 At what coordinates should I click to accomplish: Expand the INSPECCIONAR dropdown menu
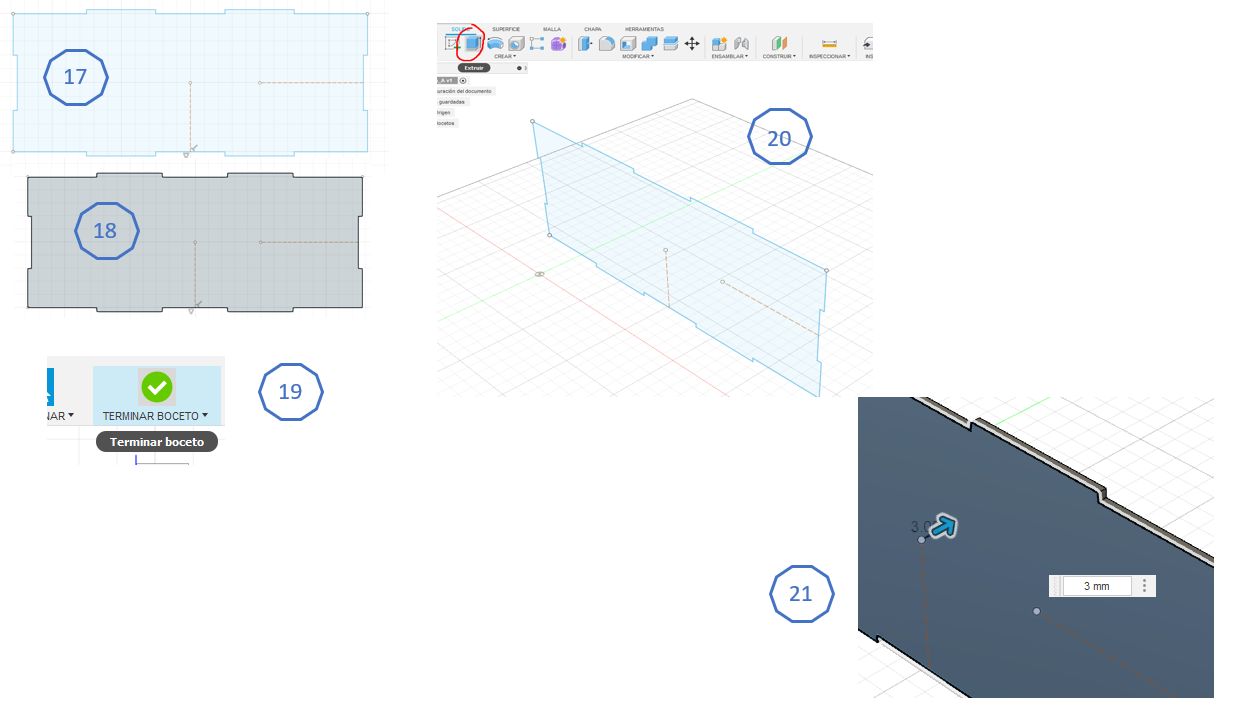click(830, 56)
